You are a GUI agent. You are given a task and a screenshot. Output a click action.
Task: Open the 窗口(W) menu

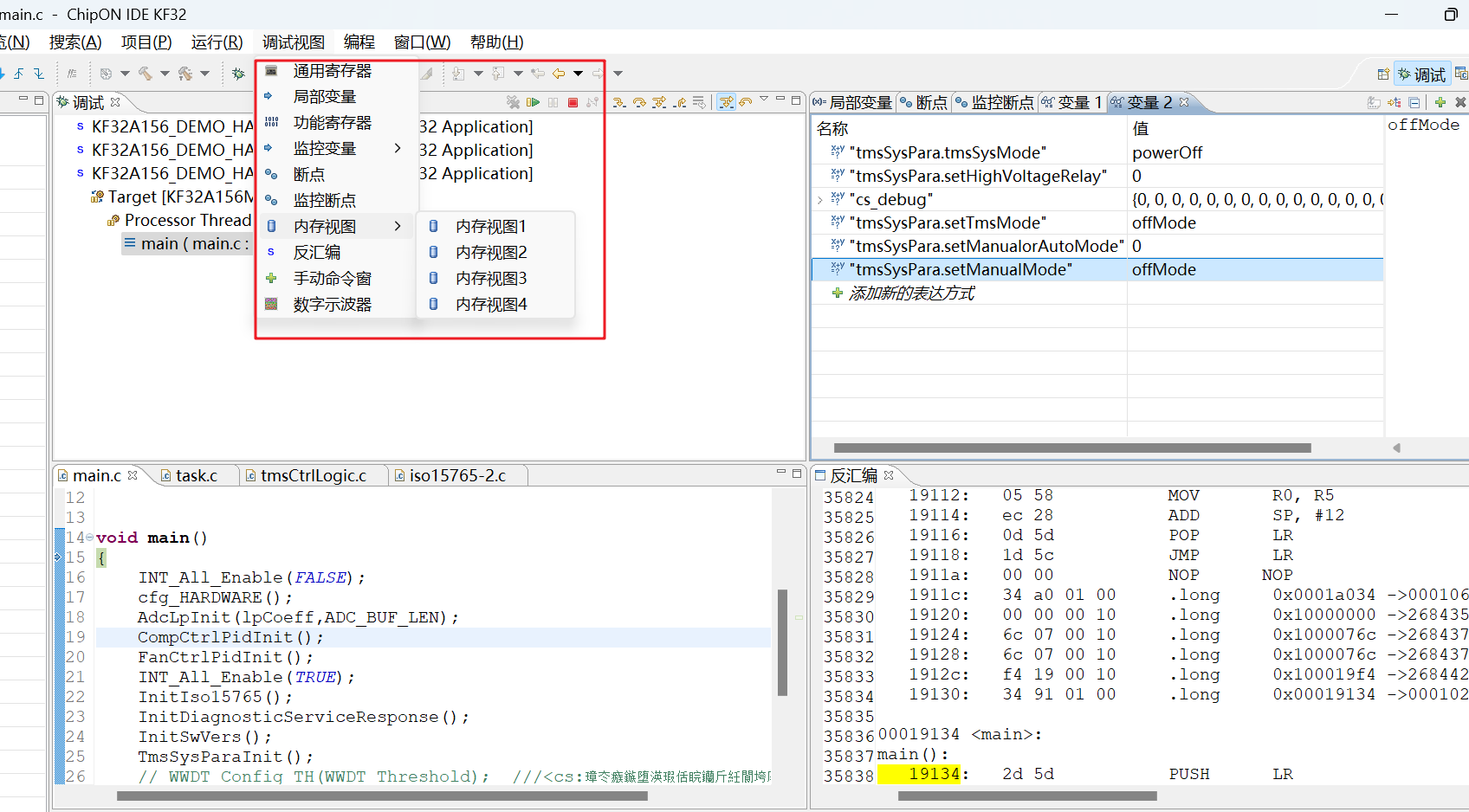point(423,42)
